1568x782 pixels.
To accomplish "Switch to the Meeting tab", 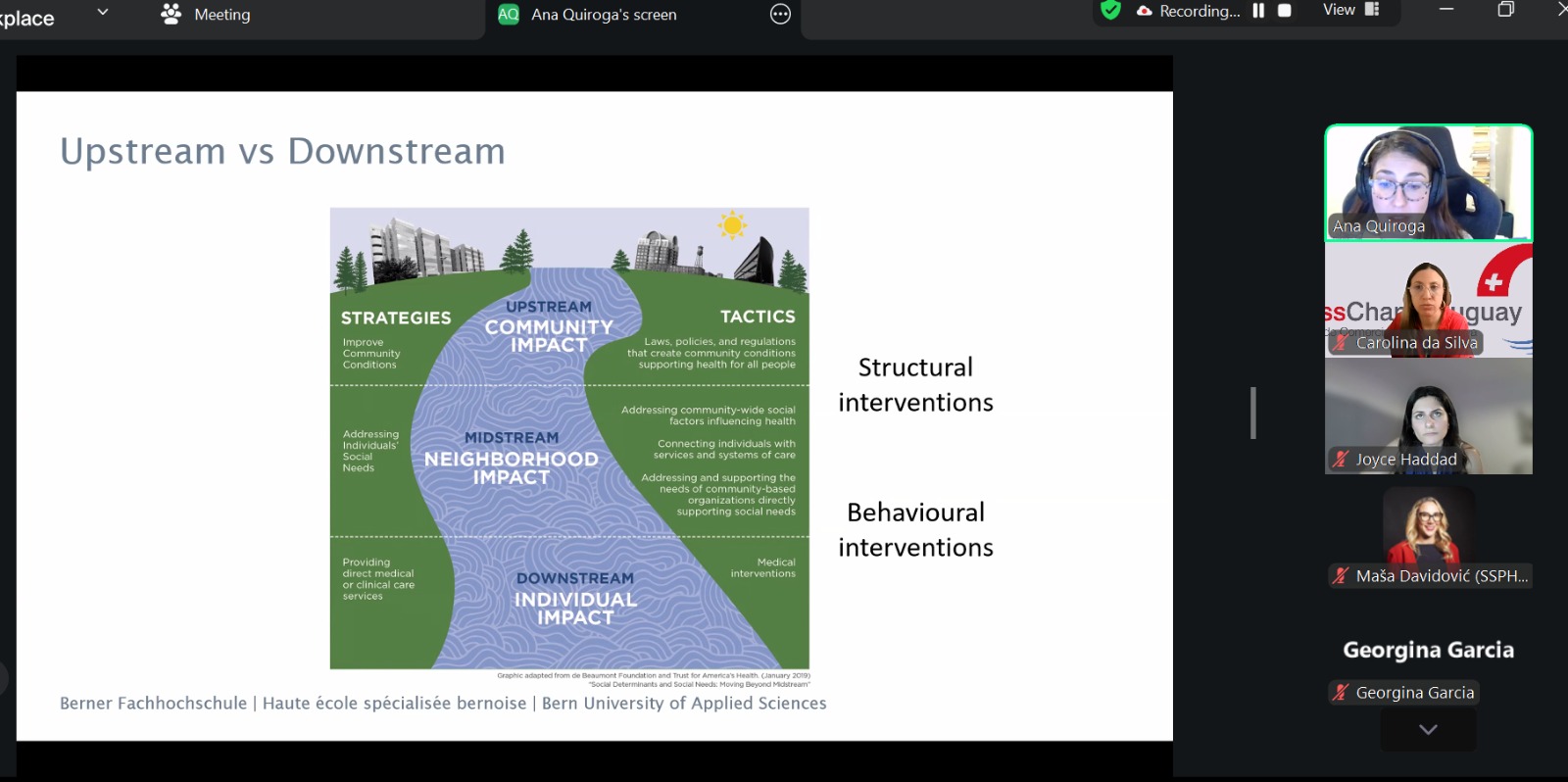I will pyautogui.click(x=207, y=15).
